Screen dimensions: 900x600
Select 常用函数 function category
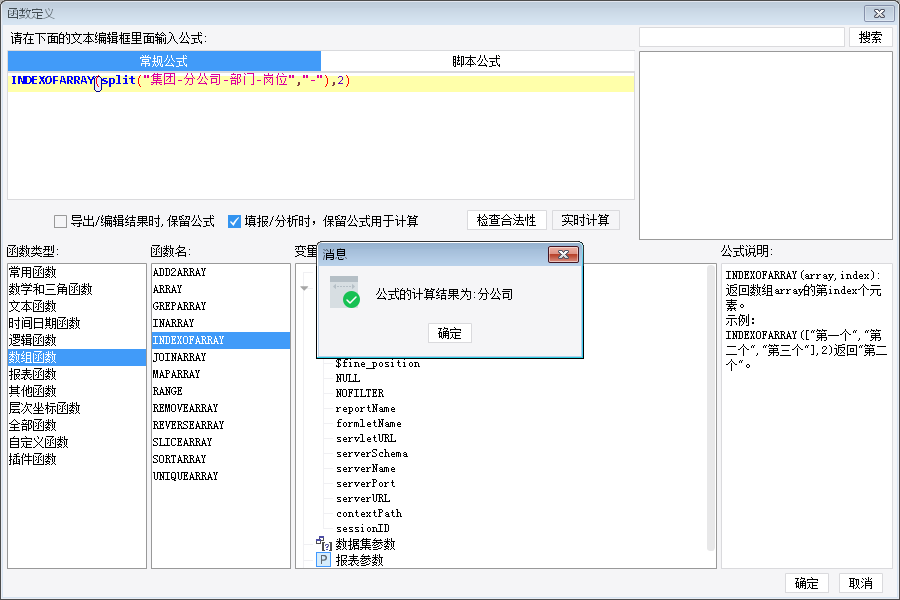76,272
